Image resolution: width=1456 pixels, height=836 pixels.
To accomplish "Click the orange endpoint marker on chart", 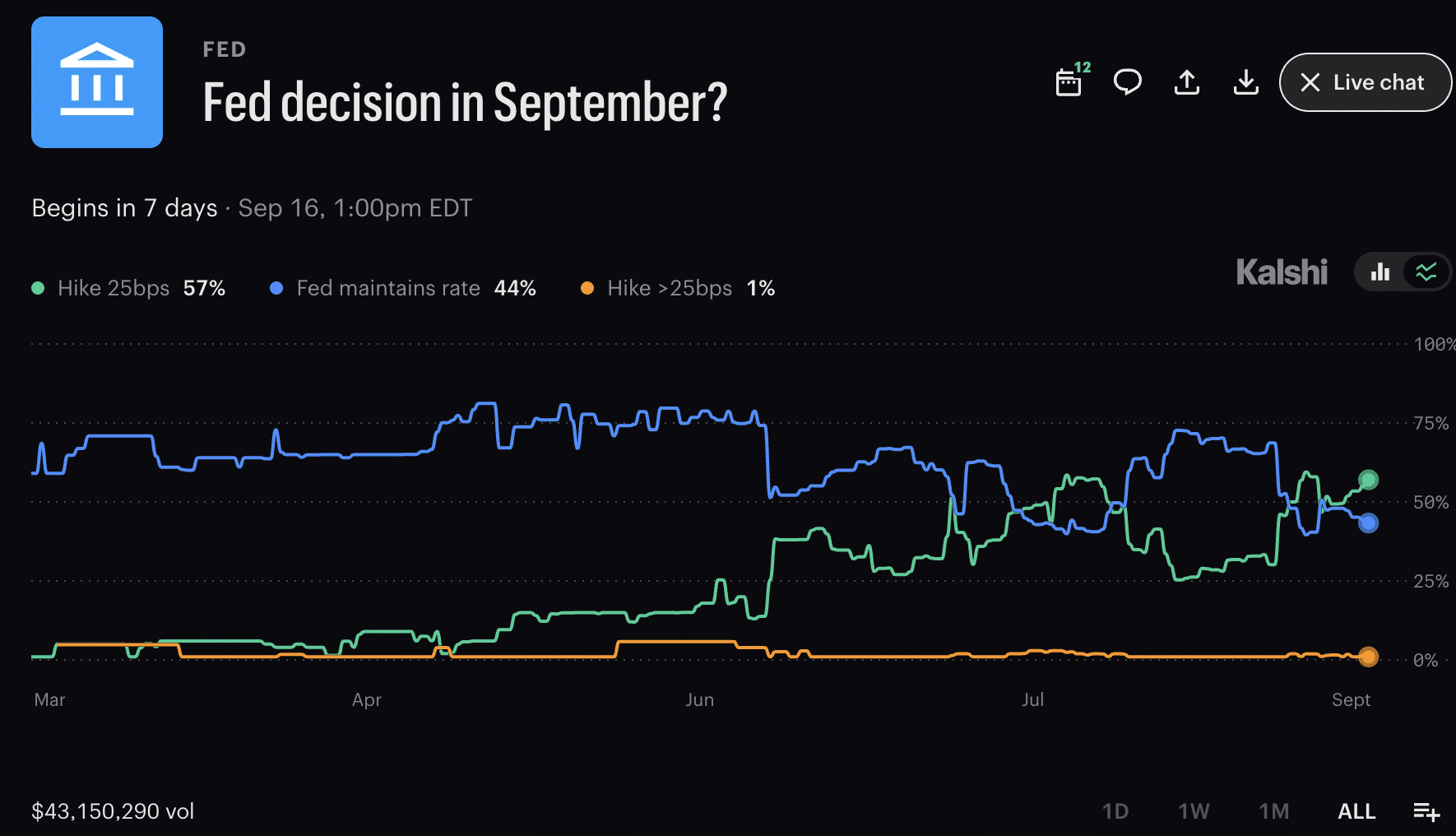I will pos(1368,657).
